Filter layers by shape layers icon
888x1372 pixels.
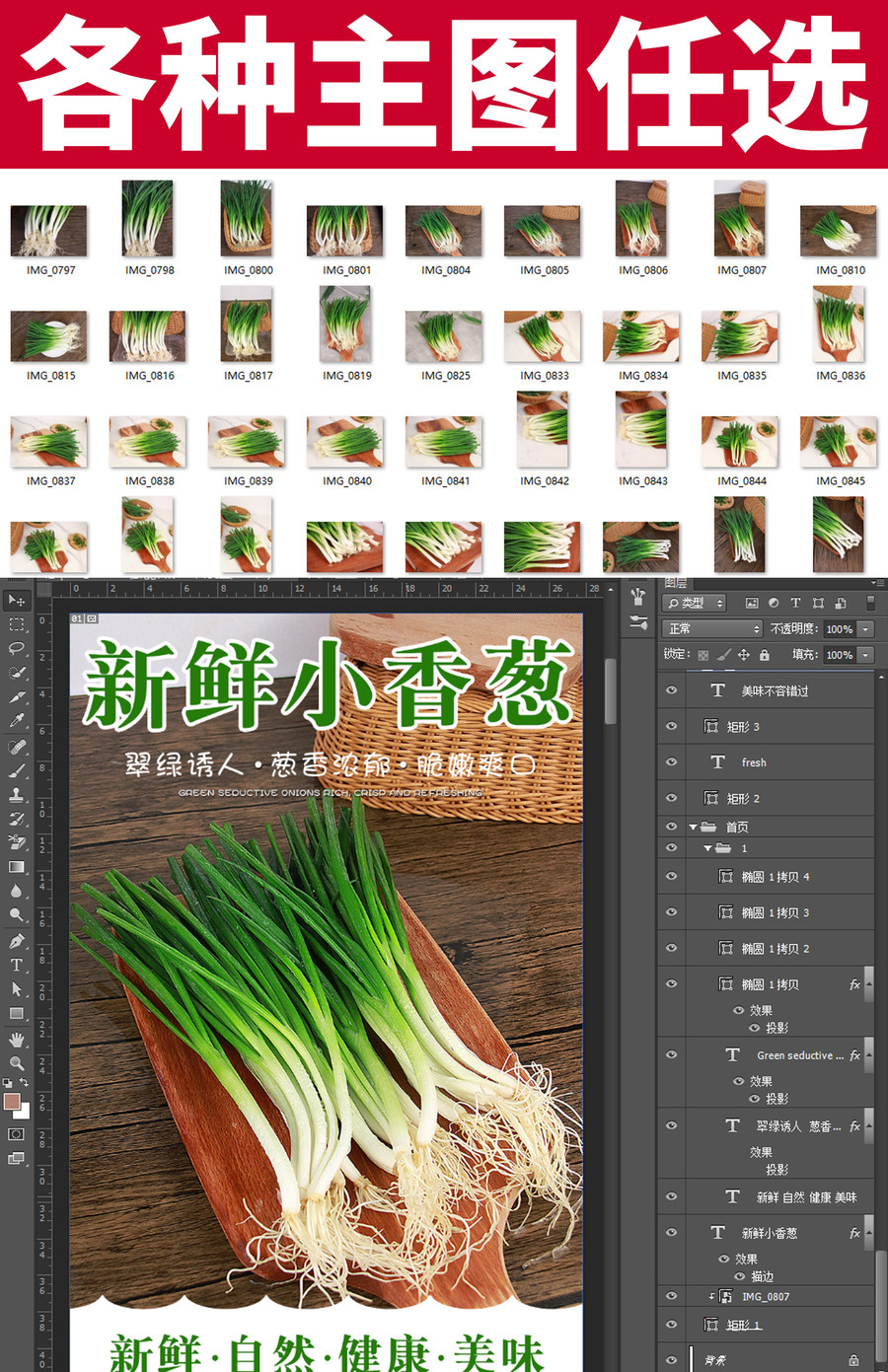coord(818,603)
